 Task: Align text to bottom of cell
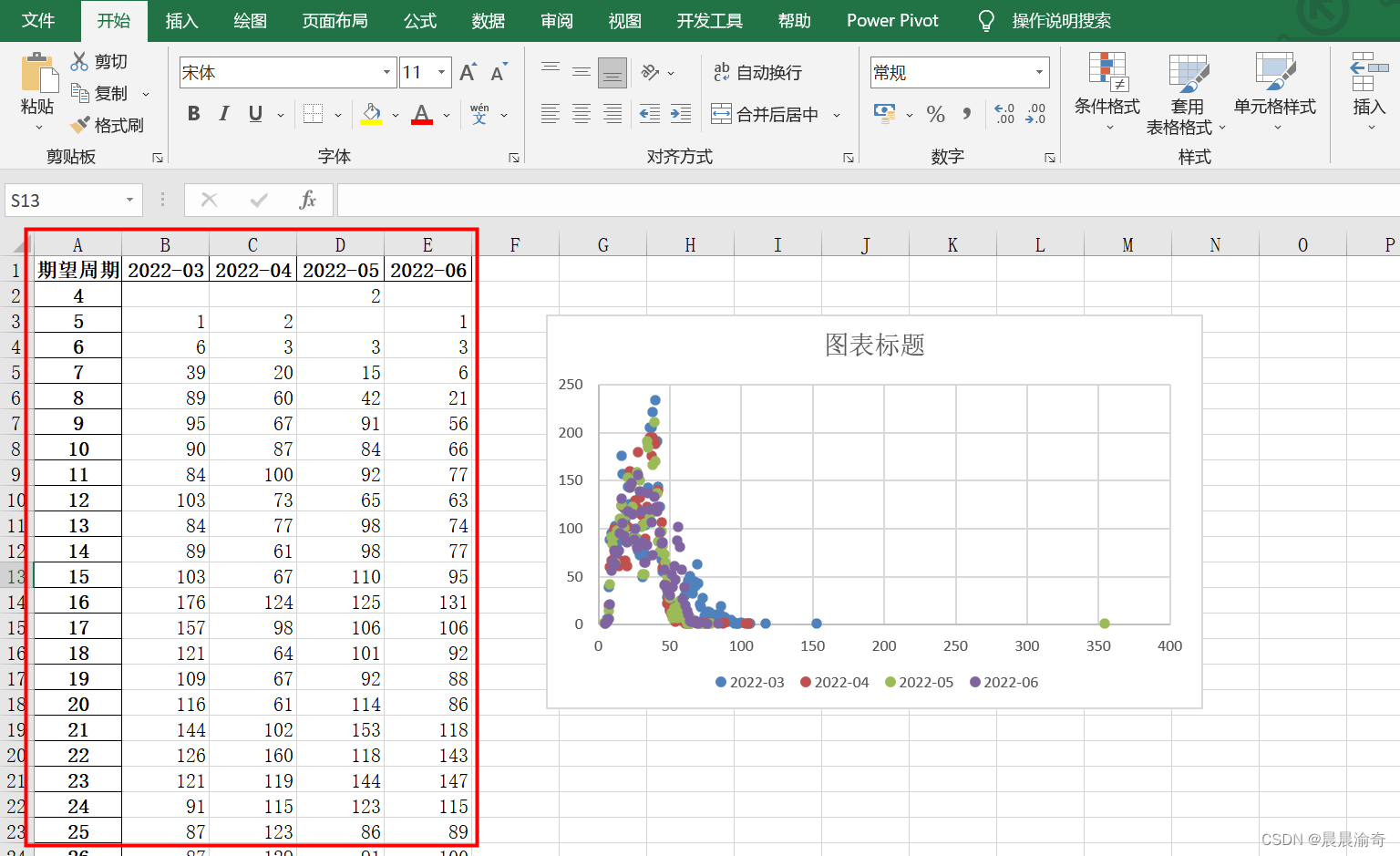click(612, 73)
